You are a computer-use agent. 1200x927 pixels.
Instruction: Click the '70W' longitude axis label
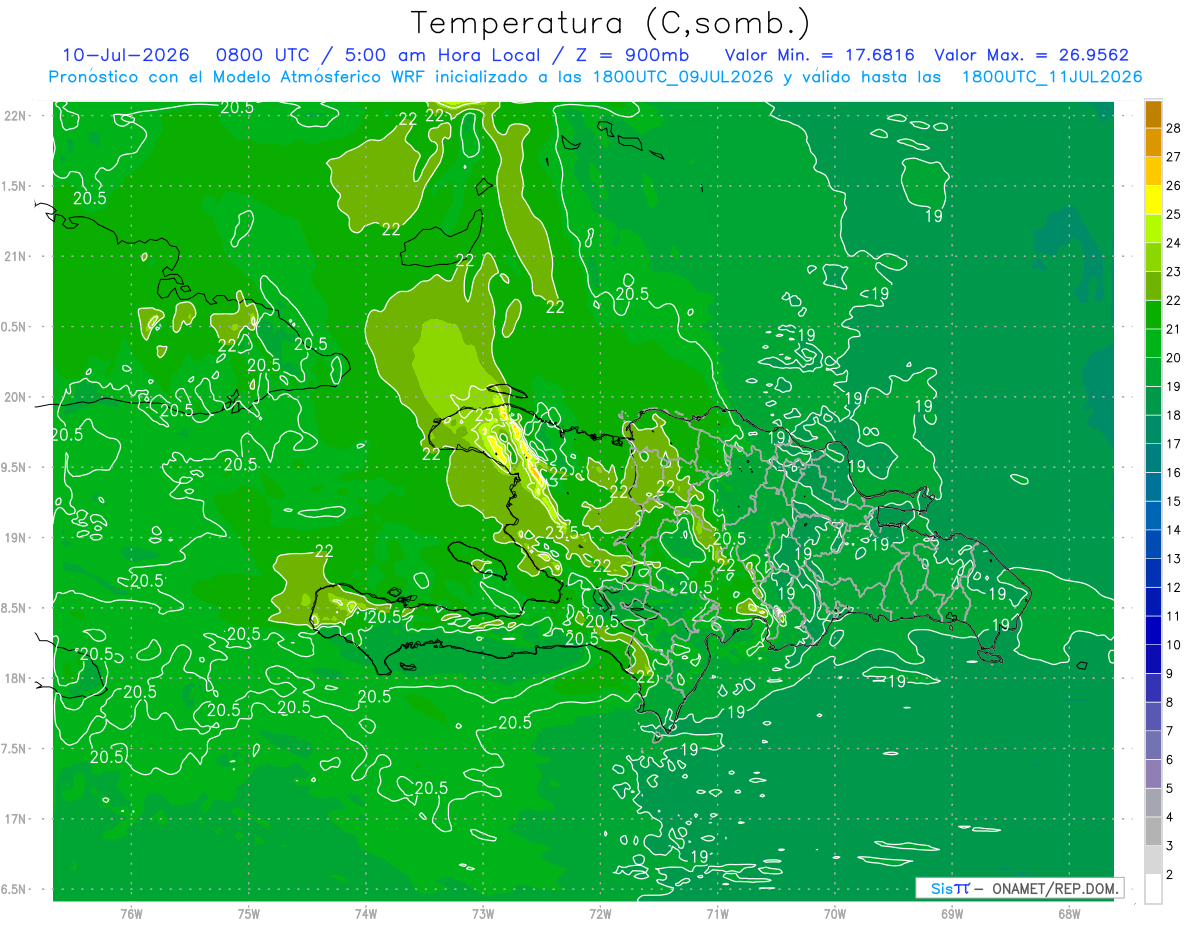(x=835, y=913)
